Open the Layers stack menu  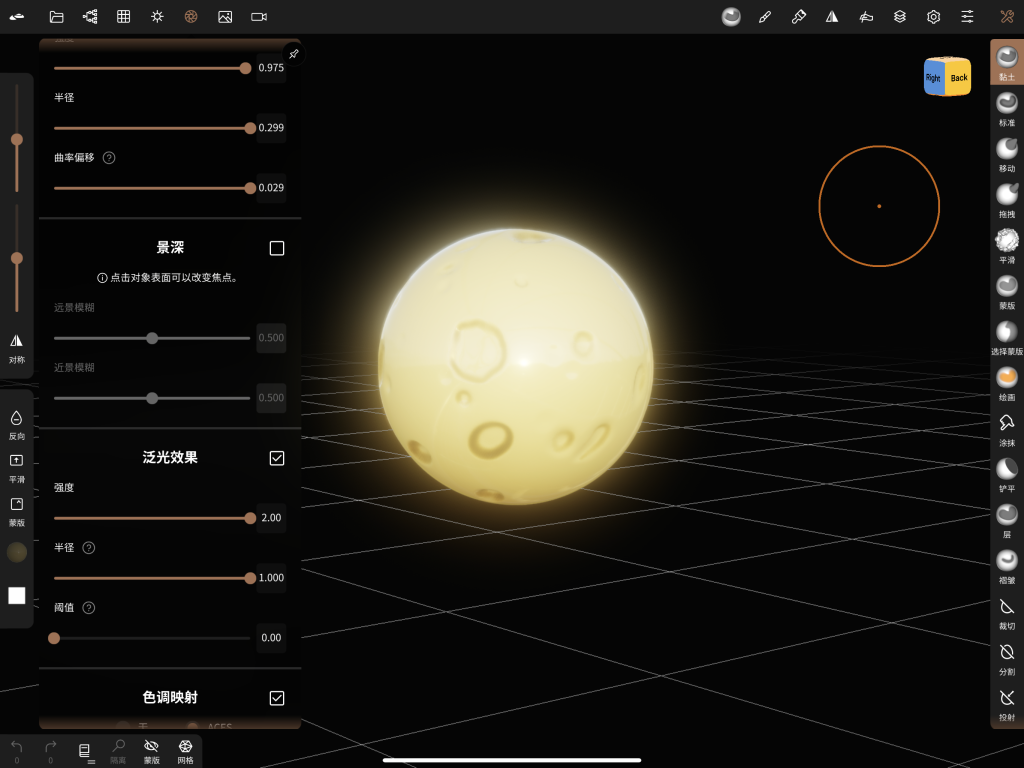900,17
